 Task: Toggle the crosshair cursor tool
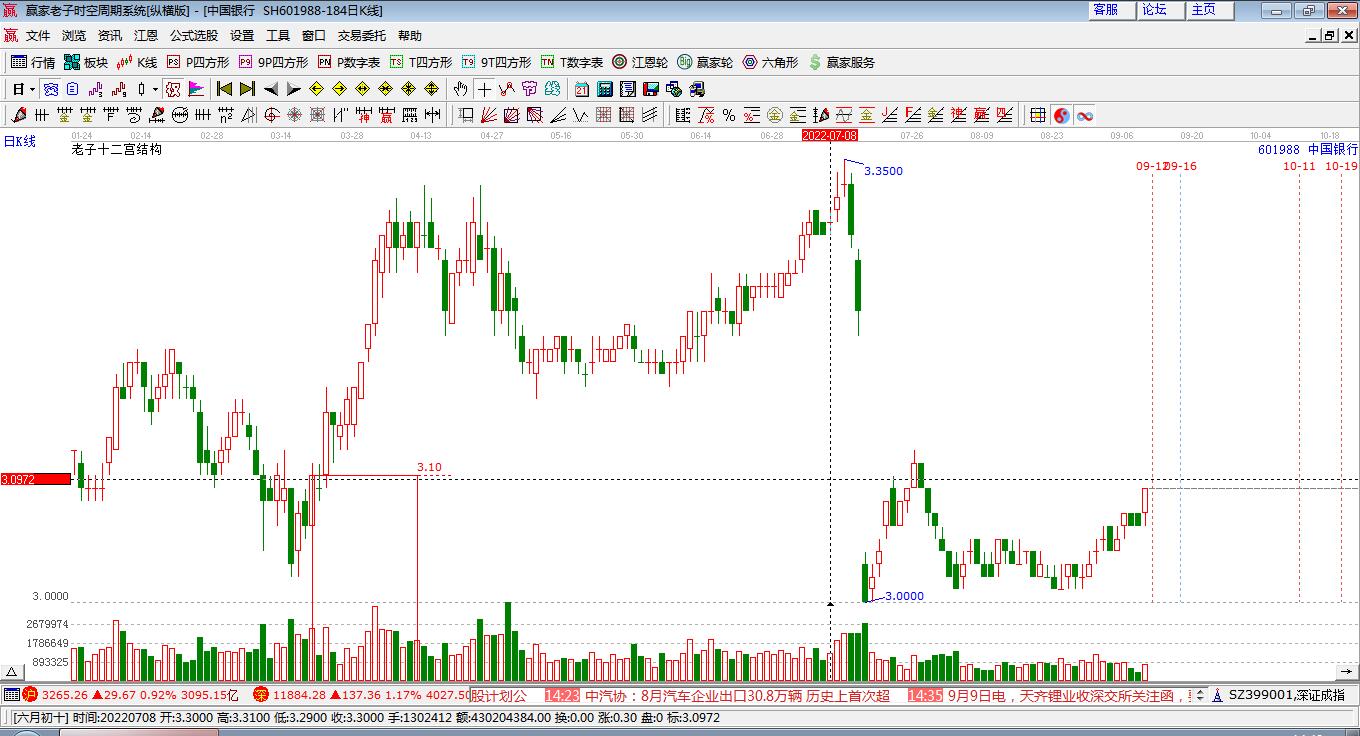(x=484, y=89)
